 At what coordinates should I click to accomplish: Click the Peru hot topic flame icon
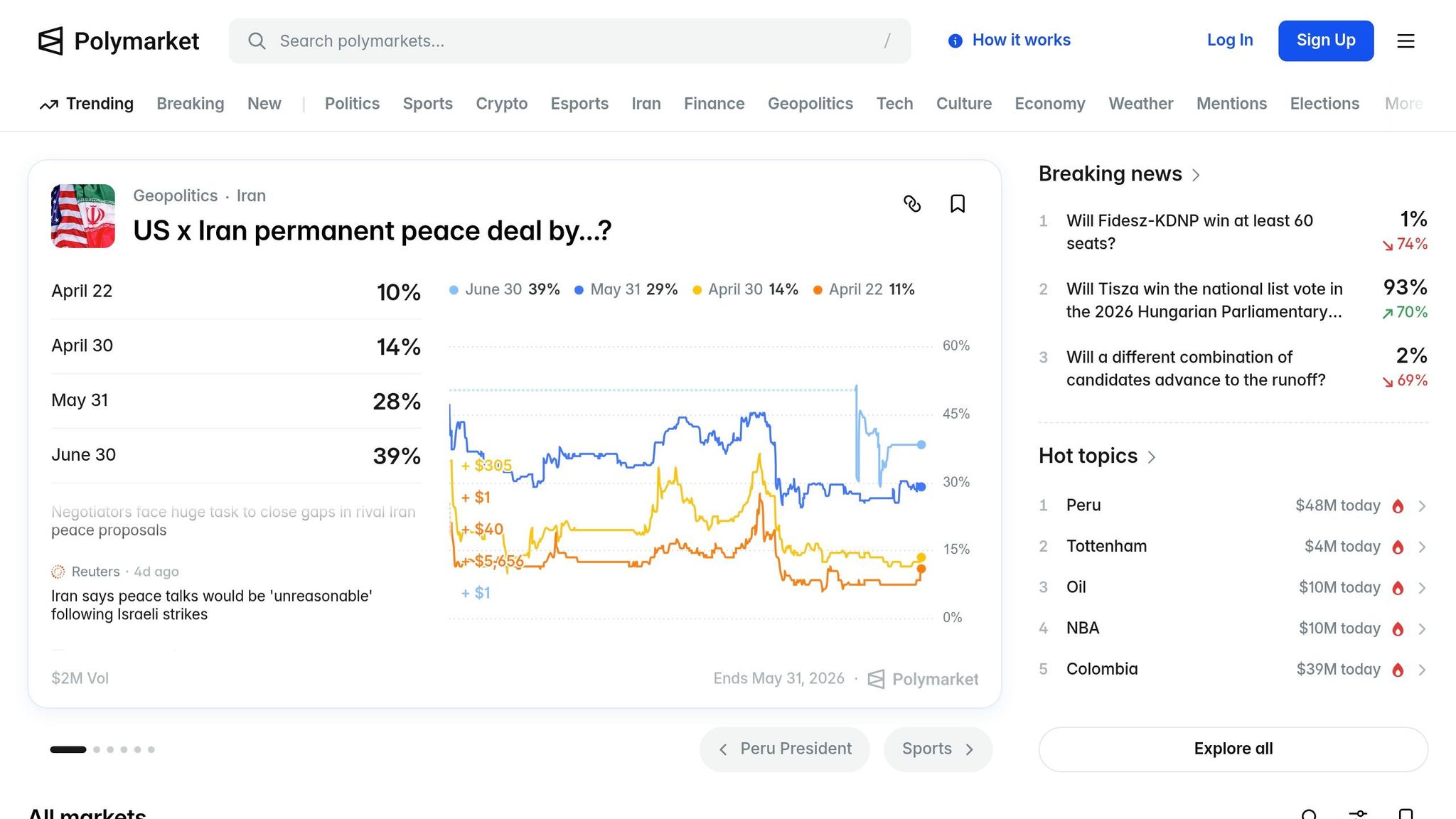coord(1398,506)
